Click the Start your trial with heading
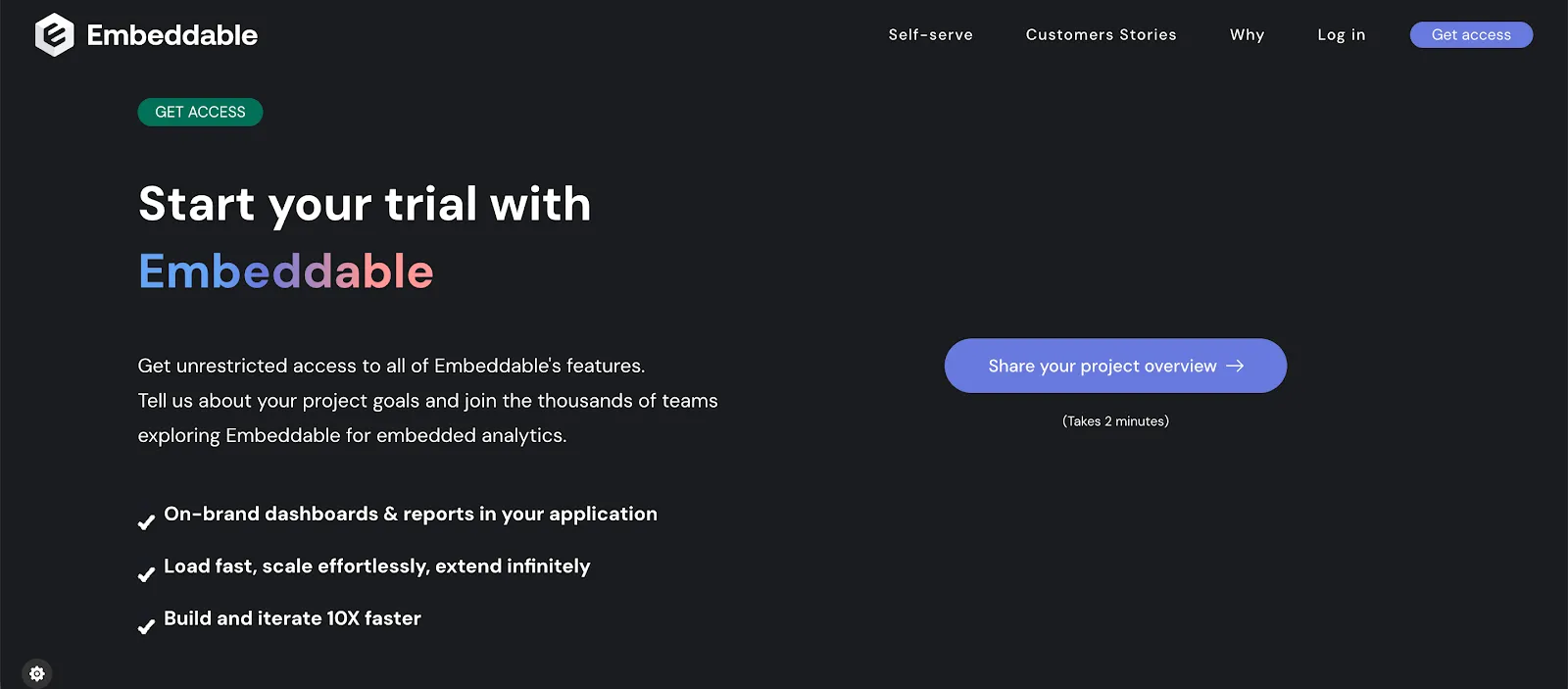The image size is (1568, 689). (x=365, y=205)
